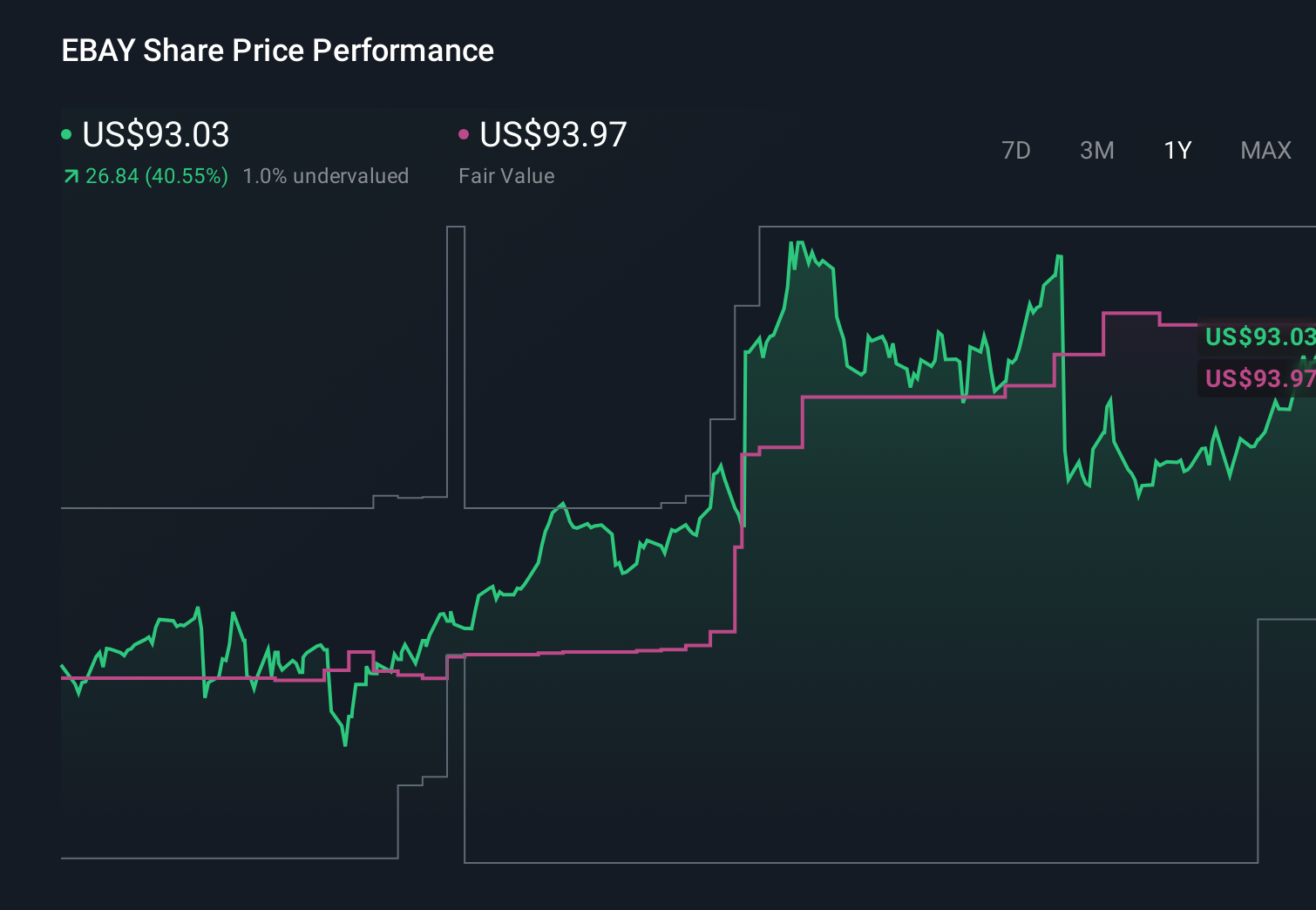1316x910 pixels.
Task: Switch to the 7D time range
Action: [x=1017, y=150]
